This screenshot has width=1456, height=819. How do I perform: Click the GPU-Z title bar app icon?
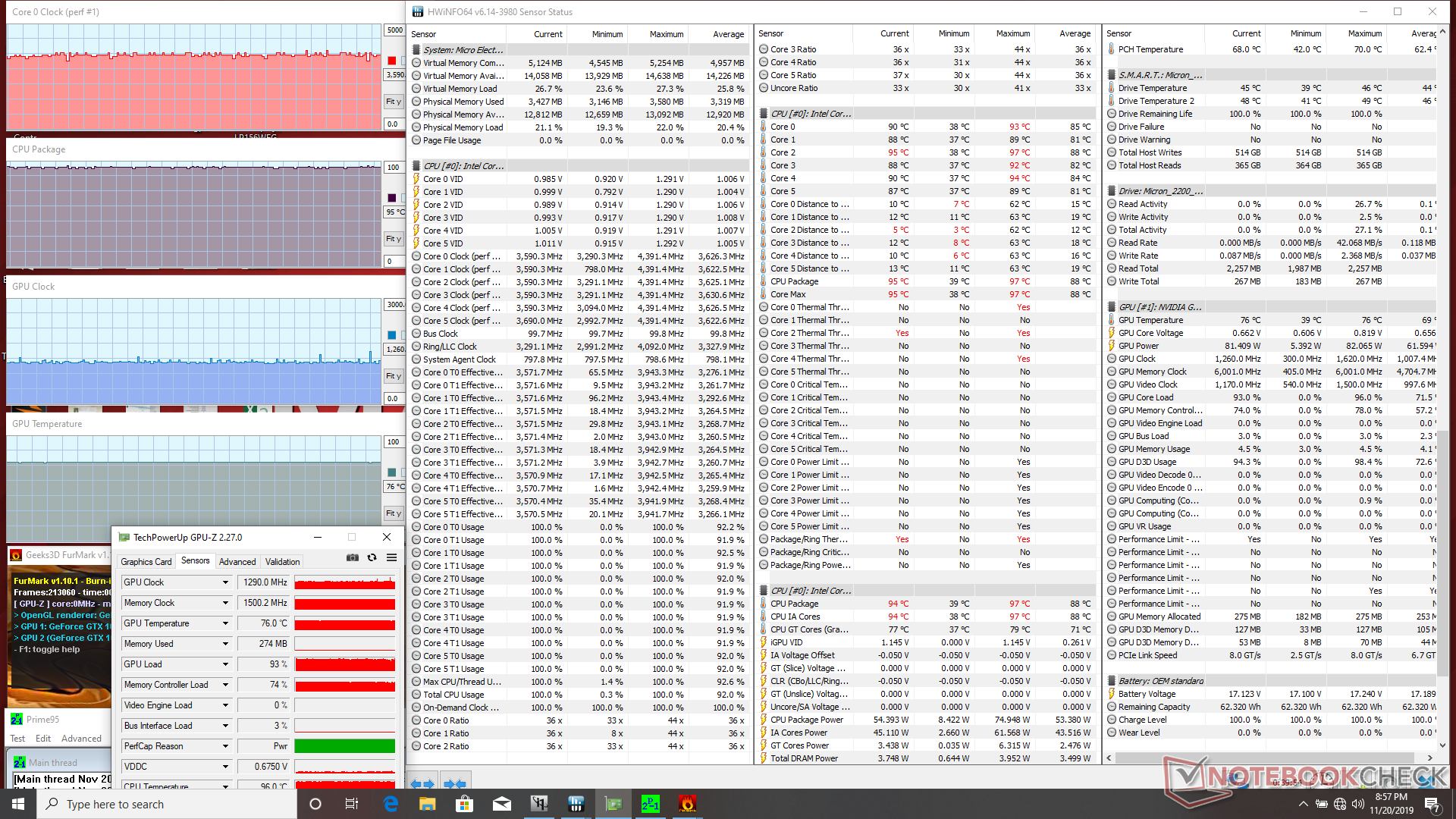[x=124, y=537]
